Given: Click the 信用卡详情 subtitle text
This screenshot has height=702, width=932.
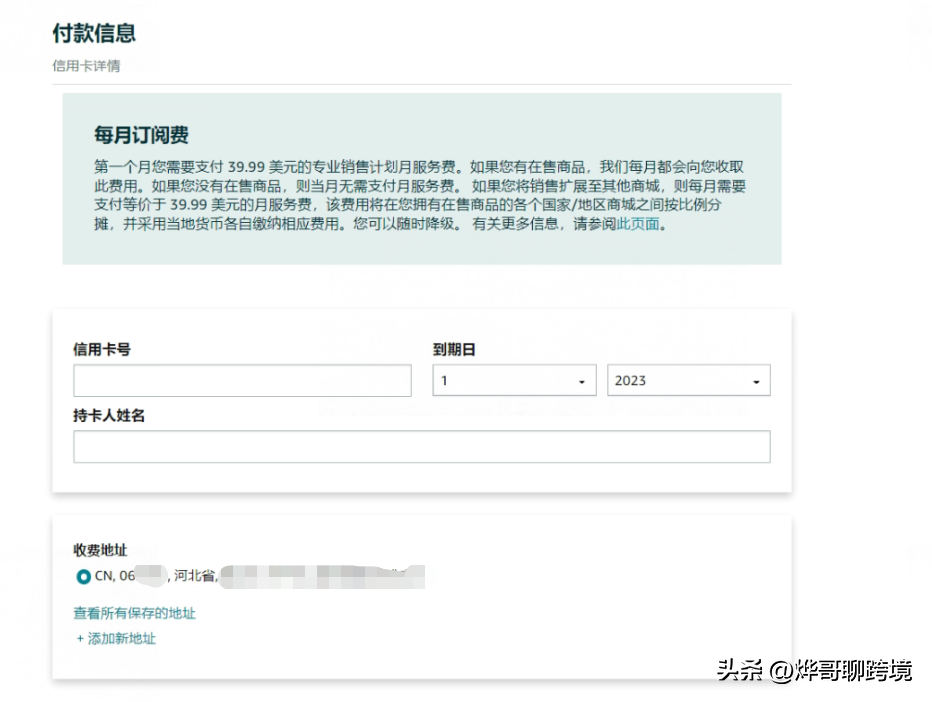Looking at the screenshot, I should point(85,66).
